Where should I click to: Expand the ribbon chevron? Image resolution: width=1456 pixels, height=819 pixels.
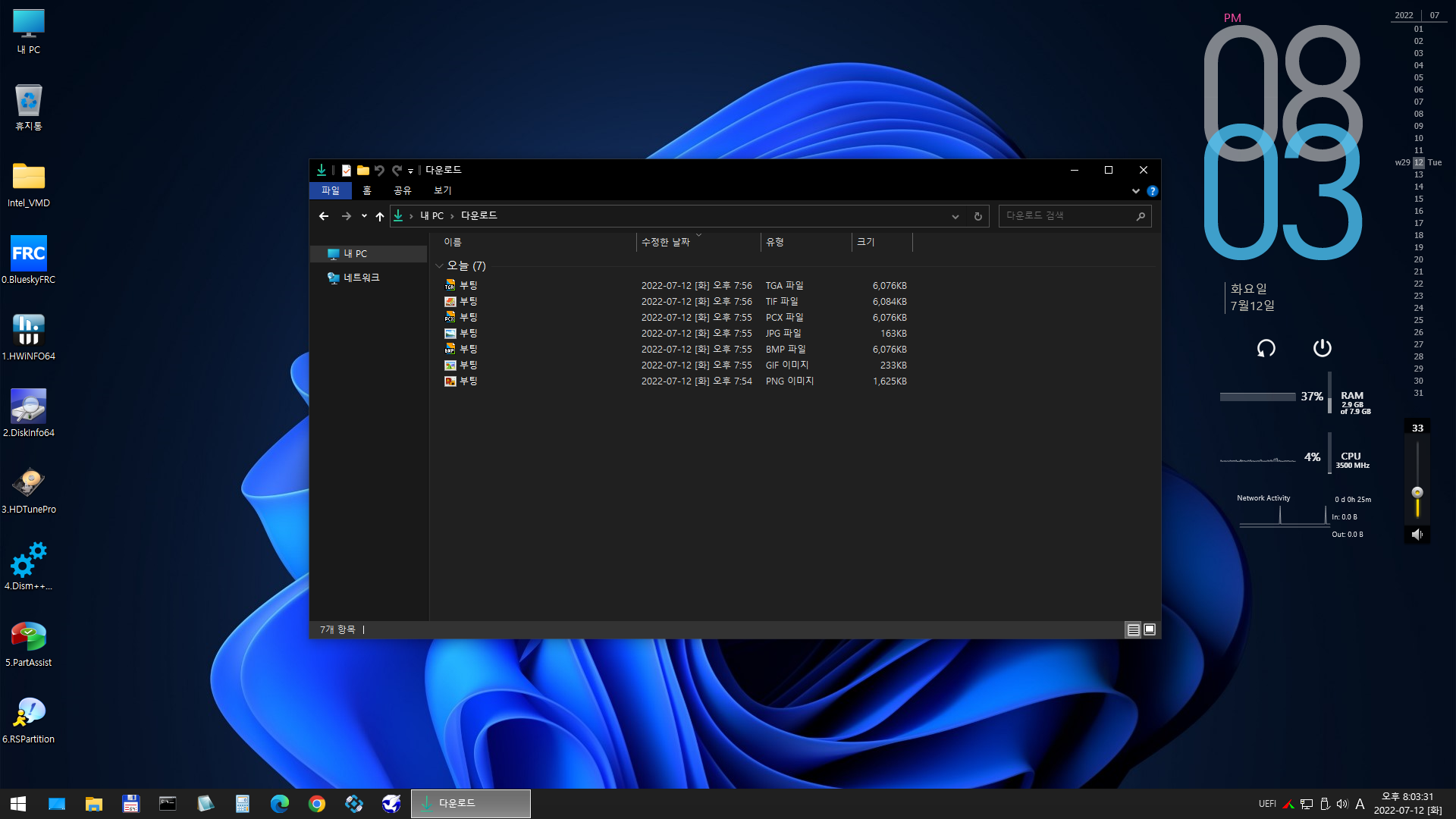[1136, 191]
